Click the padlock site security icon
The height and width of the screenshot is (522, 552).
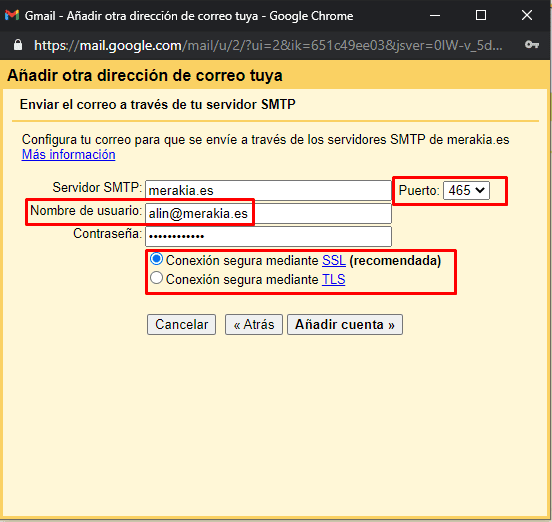click(18, 45)
